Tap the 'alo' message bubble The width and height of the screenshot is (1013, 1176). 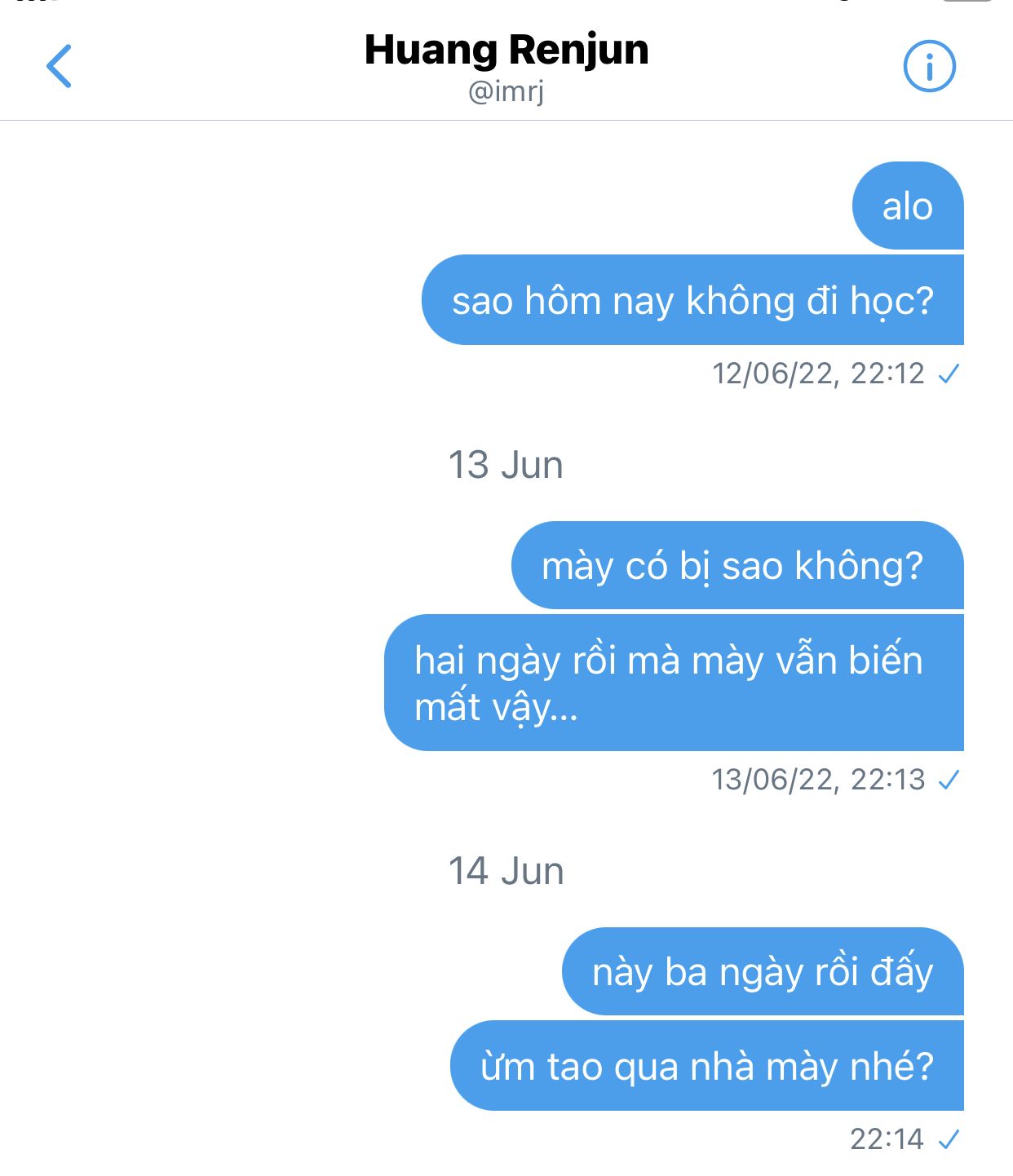907,206
